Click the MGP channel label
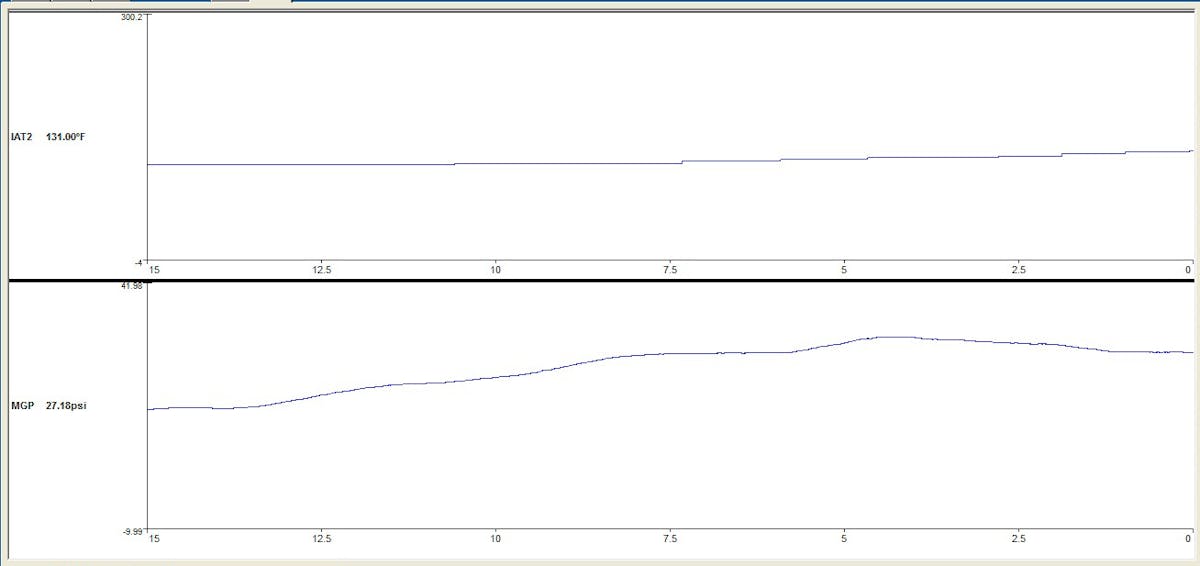 coord(23,407)
